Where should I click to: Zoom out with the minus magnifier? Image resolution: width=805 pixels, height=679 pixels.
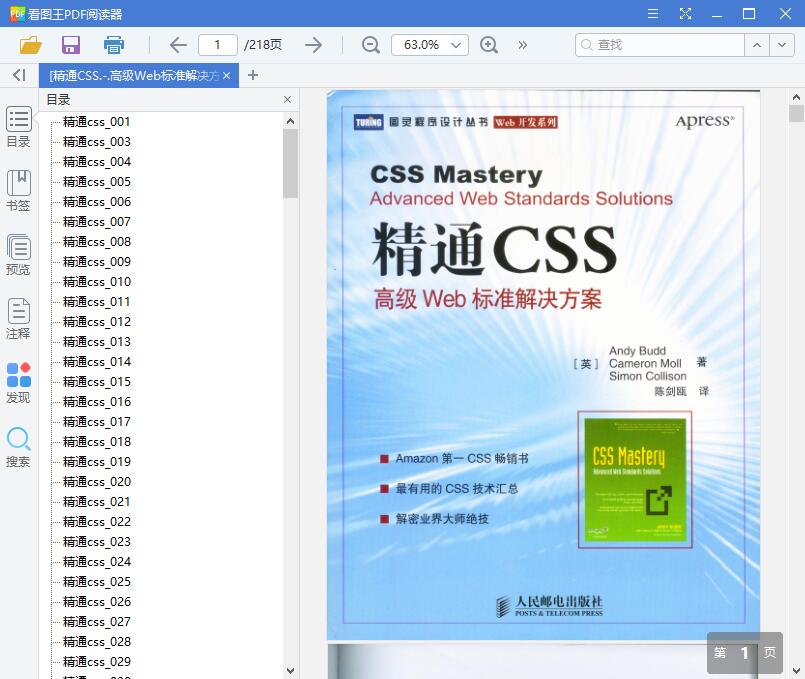[x=370, y=45]
